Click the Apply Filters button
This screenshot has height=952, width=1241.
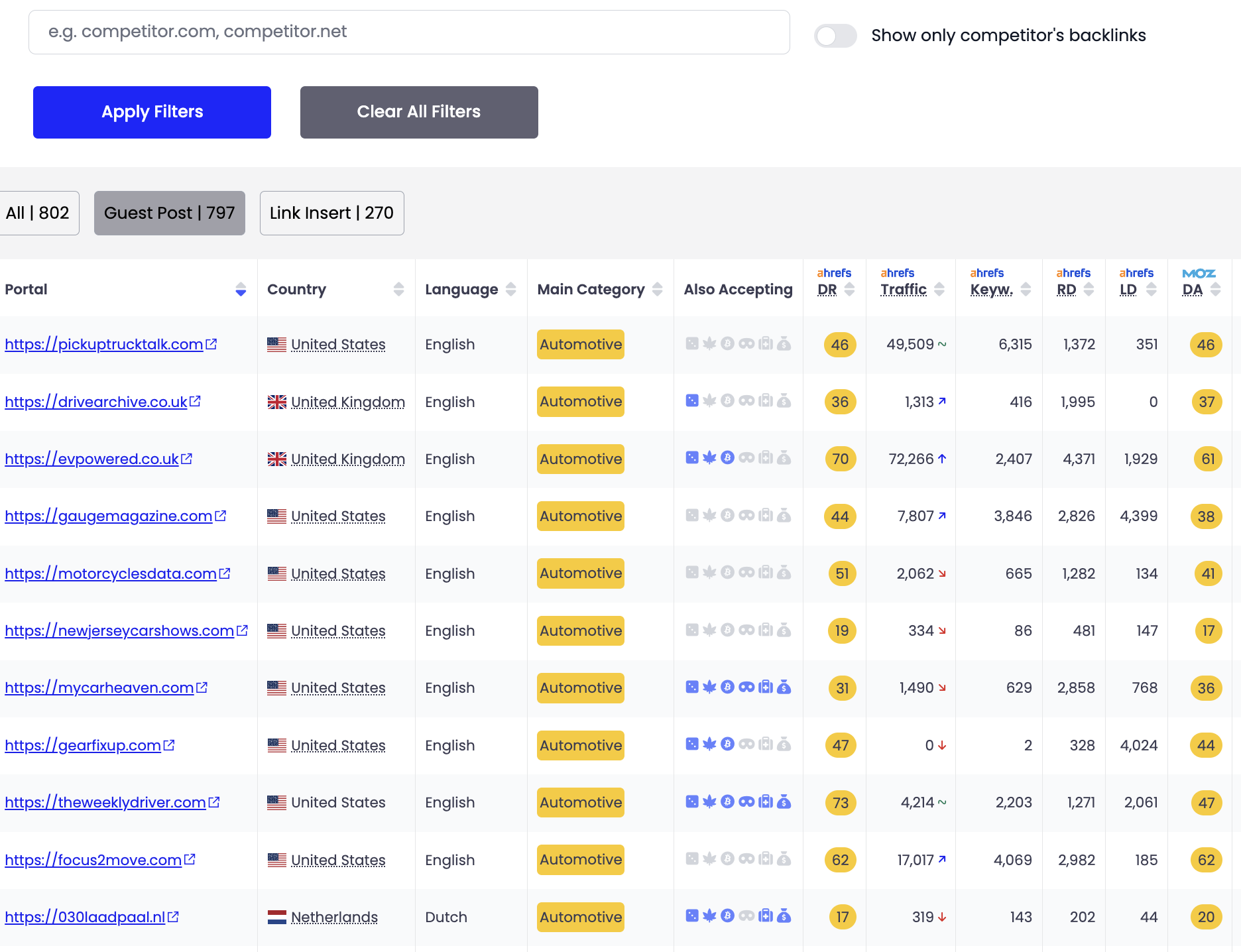(x=152, y=112)
